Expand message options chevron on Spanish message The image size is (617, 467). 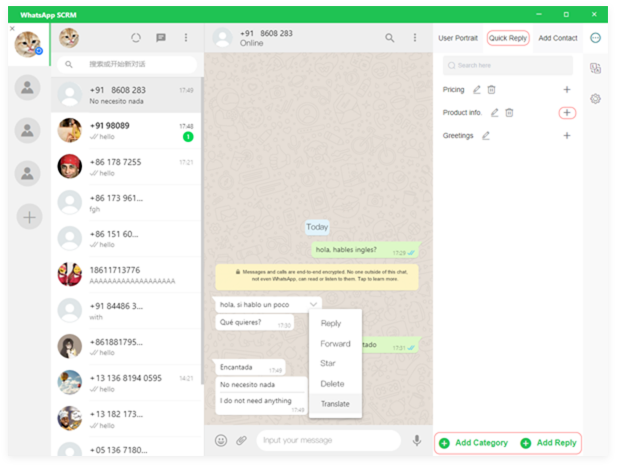point(313,303)
